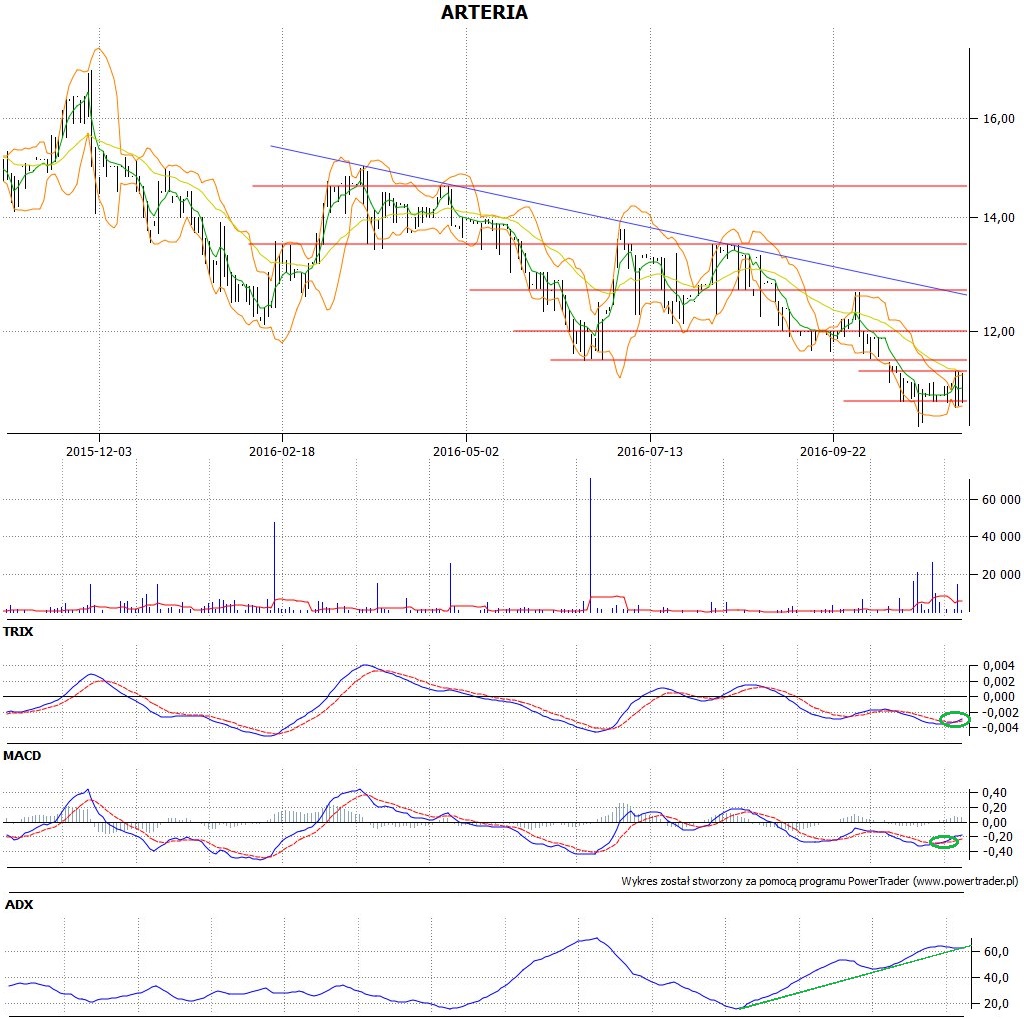Click the PowerTrader credit text
This screenshot has width=1024, height=1019.
coord(820,881)
